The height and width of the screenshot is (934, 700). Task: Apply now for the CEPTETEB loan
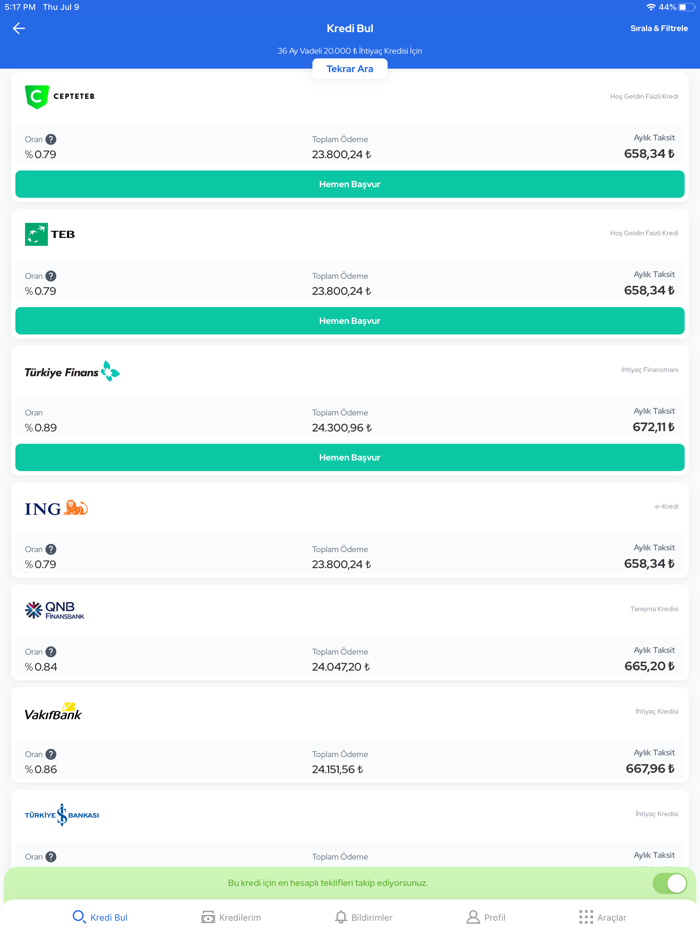pyautogui.click(x=350, y=184)
